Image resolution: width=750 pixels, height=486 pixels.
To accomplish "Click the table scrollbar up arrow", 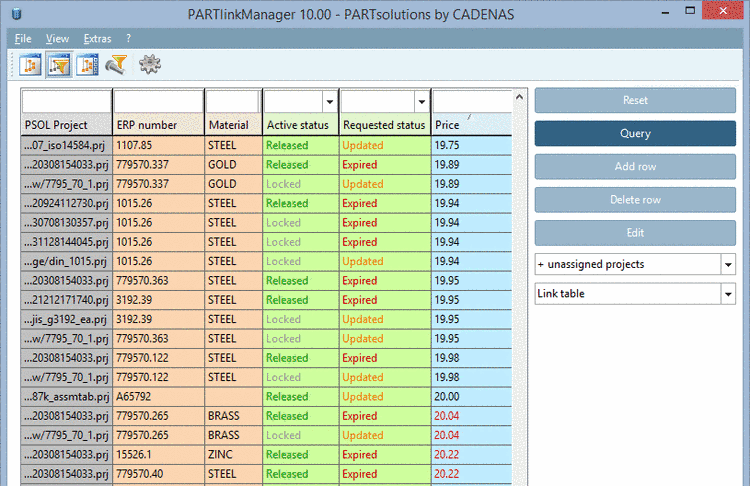I will [x=519, y=98].
